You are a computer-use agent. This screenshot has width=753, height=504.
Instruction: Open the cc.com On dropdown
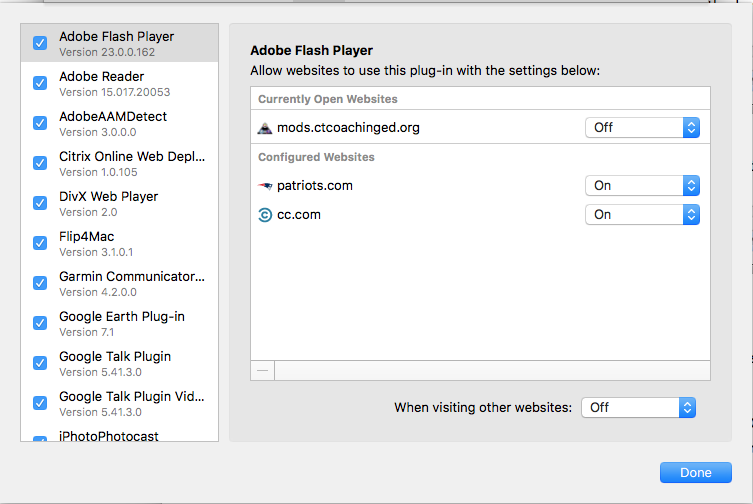[642, 215]
